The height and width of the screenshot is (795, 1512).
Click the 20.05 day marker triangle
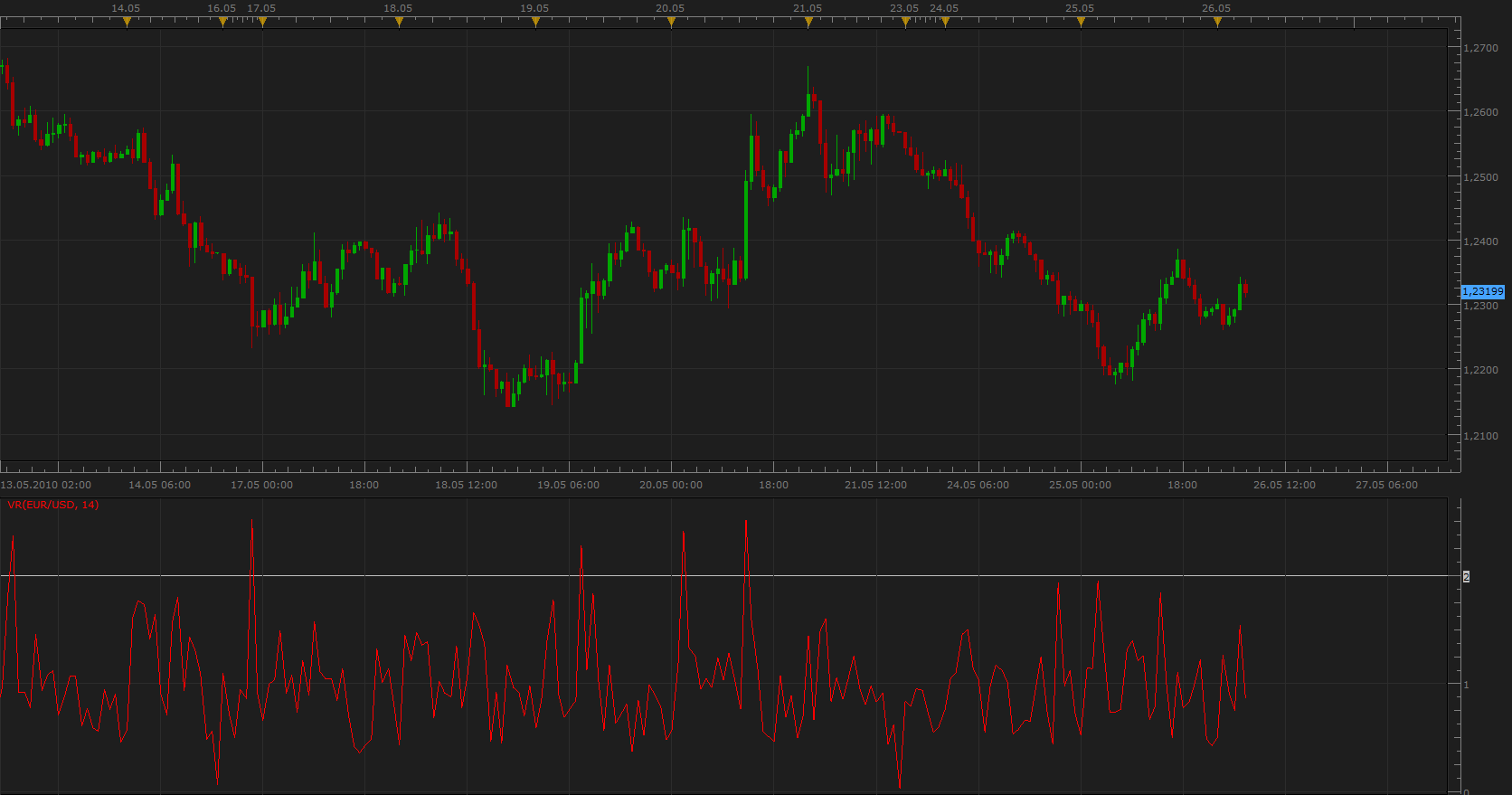pyautogui.click(x=671, y=23)
